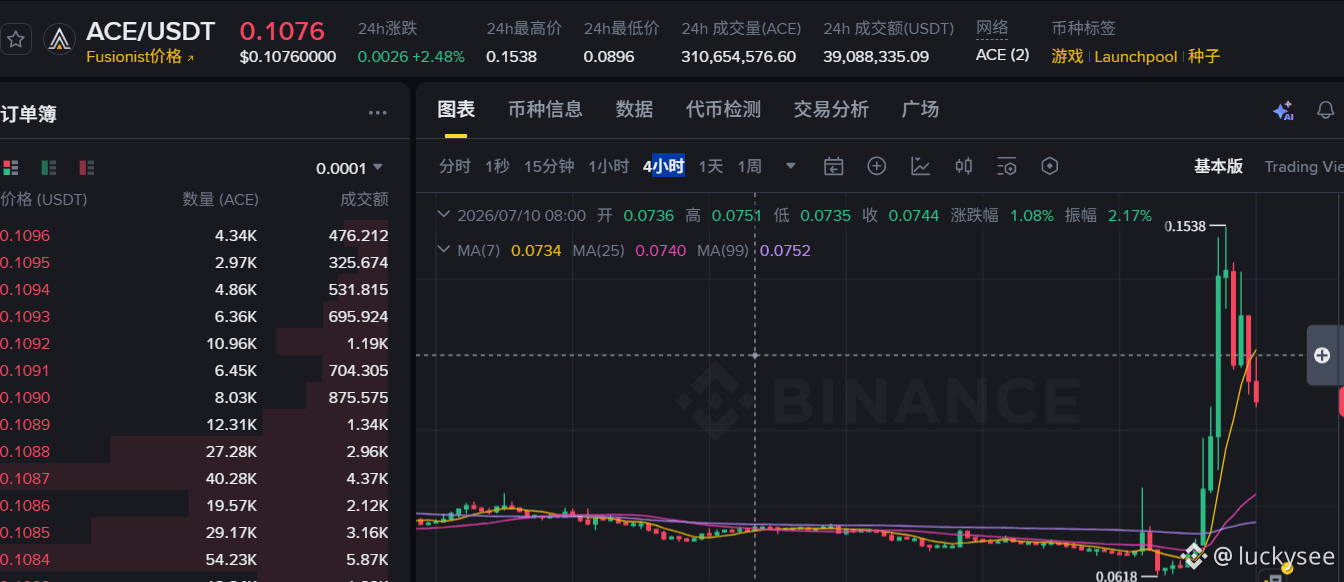Image resolution: width=1344 pixels, height=582 pixels.
Task: Click the hexagon chart settings icon
Action: [x=1049, y=166]
